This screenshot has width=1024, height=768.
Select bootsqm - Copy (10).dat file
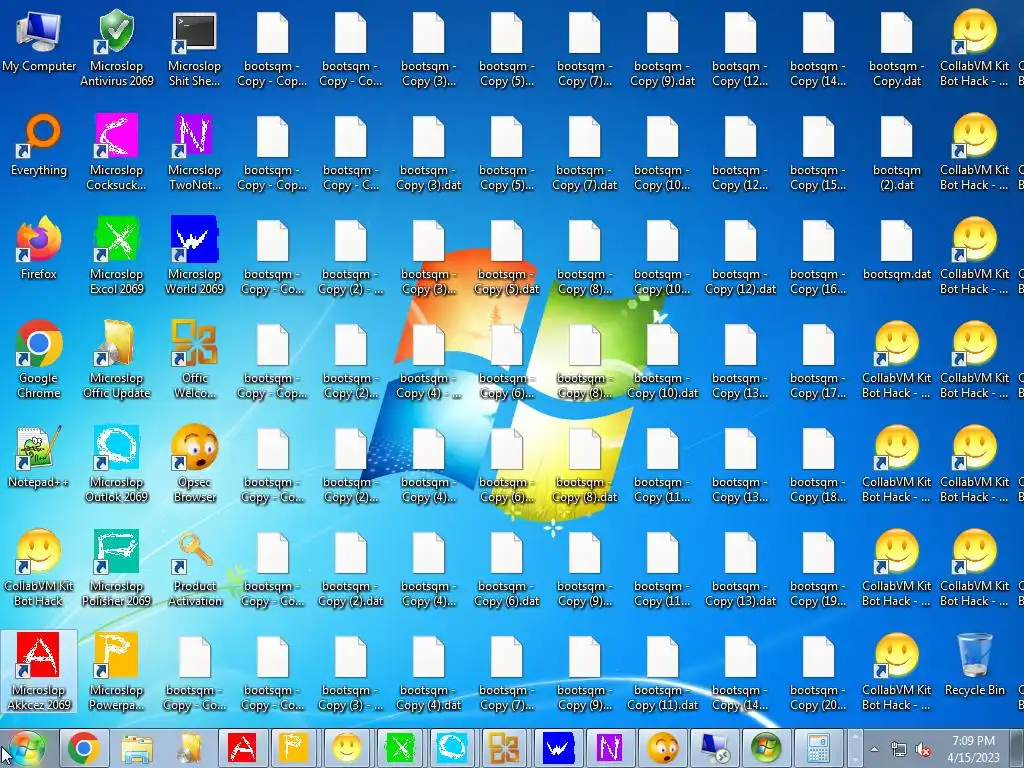(x=662, y=360)
